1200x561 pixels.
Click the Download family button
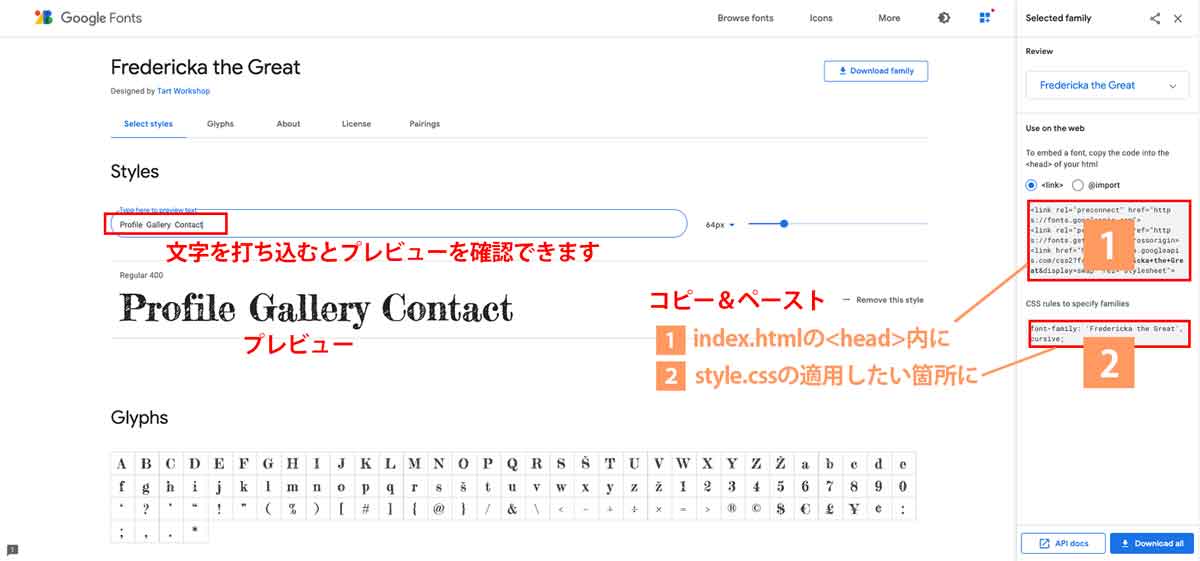pyautogui.click(x=876, y=71)
